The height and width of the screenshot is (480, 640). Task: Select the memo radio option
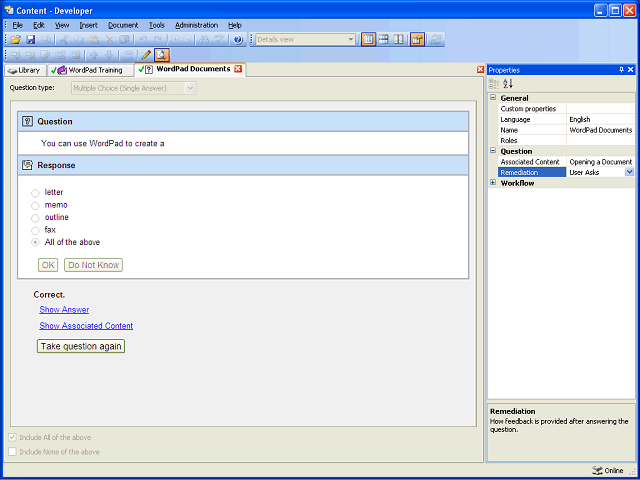[x=36, y=206]
